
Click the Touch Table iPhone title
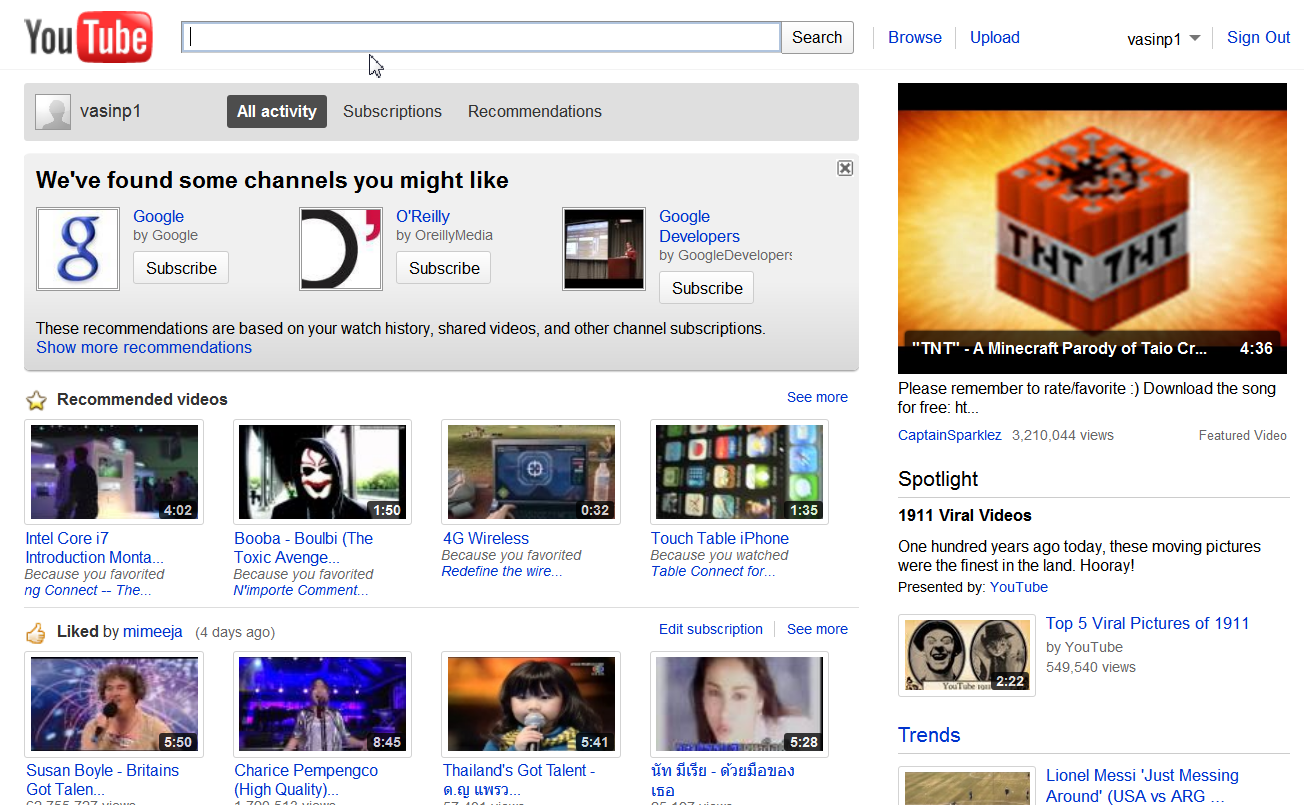click(x=720, y=538)
